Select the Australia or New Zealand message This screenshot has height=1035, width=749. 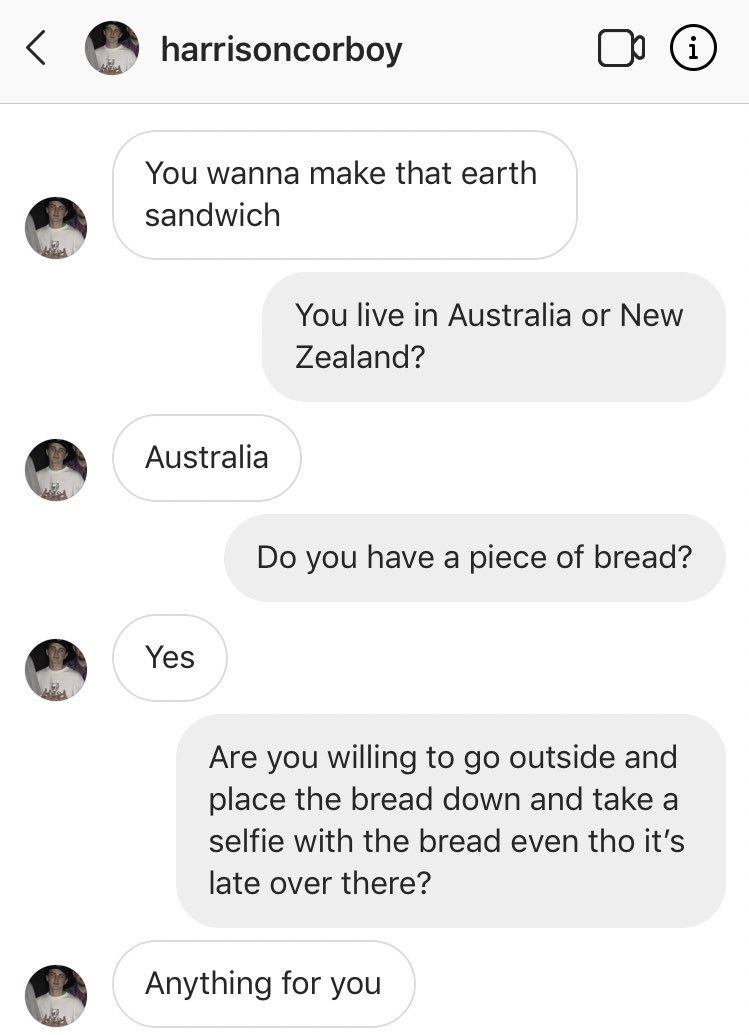point(493,336)
